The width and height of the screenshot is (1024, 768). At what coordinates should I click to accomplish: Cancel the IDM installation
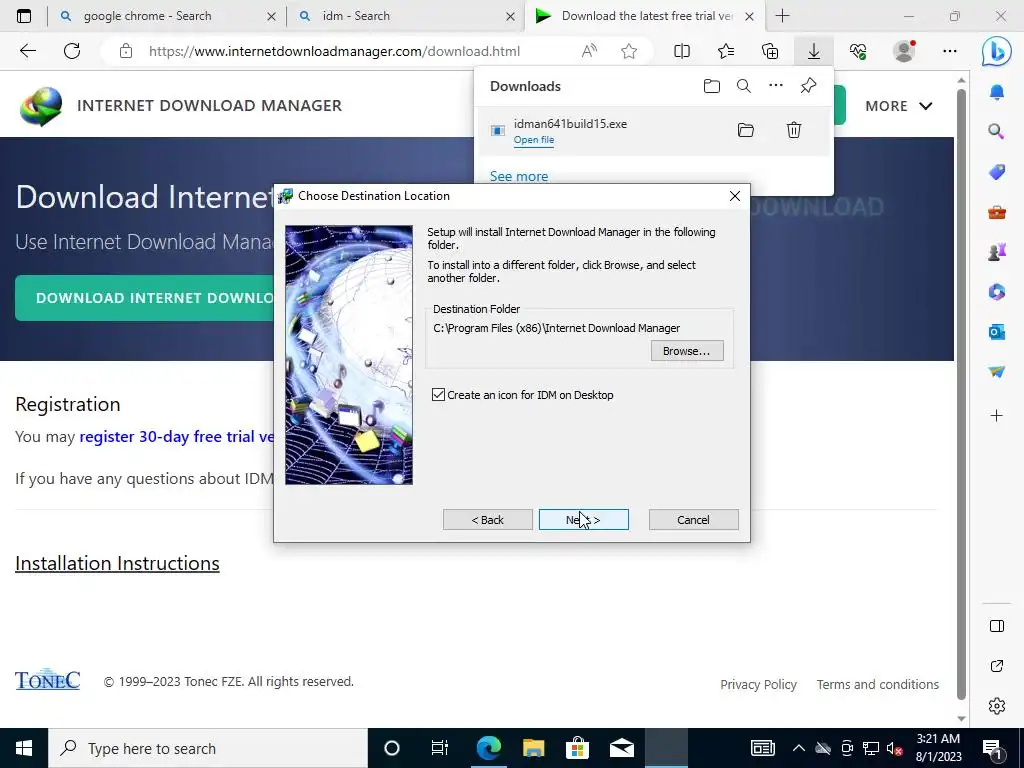(693, 520)
